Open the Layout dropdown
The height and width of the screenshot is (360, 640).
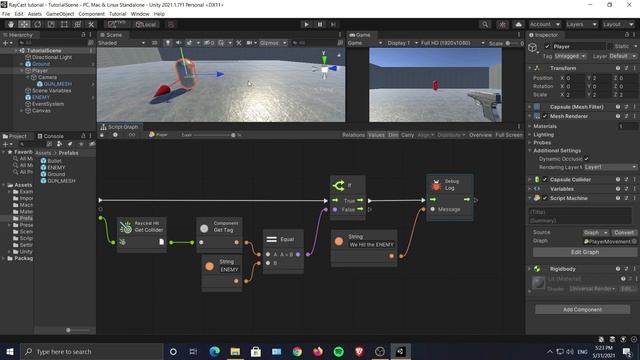pos(618,24)
